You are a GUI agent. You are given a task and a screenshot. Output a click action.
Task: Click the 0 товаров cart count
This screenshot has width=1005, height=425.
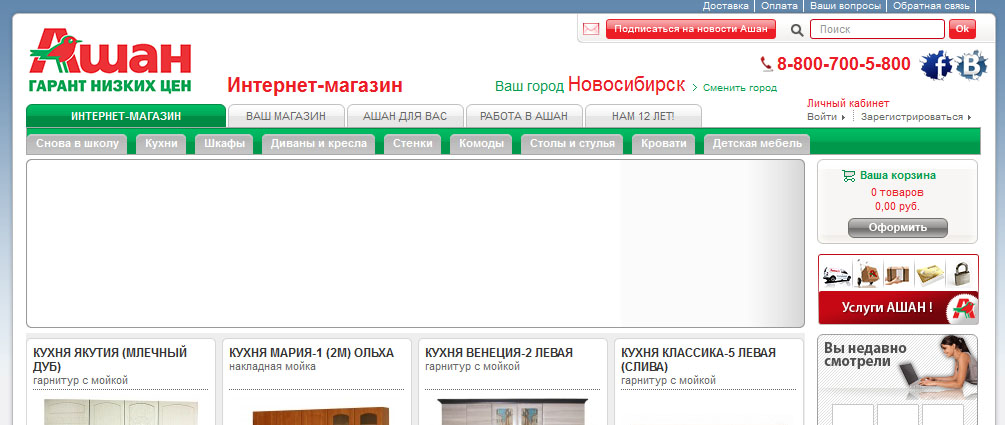[x=897, y=192]
